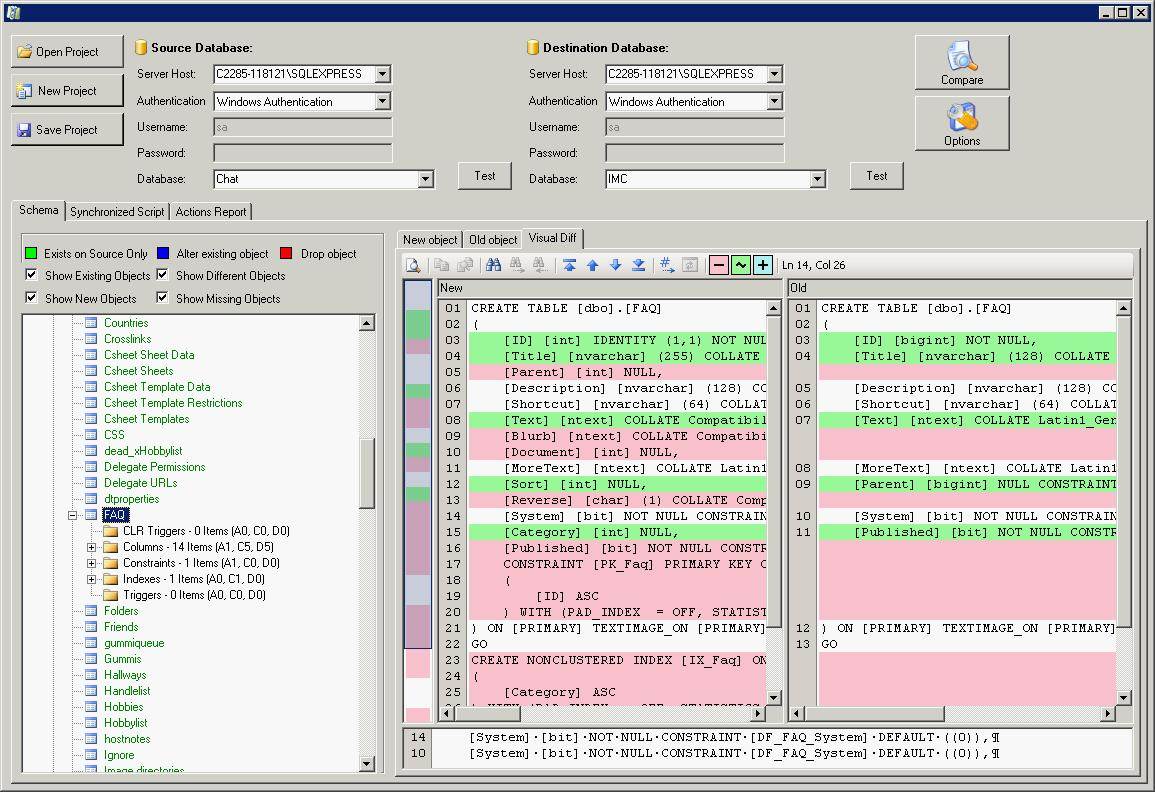
Task: Uncheck Show Missing Objects checkbox
Action: tap(162, 298)
